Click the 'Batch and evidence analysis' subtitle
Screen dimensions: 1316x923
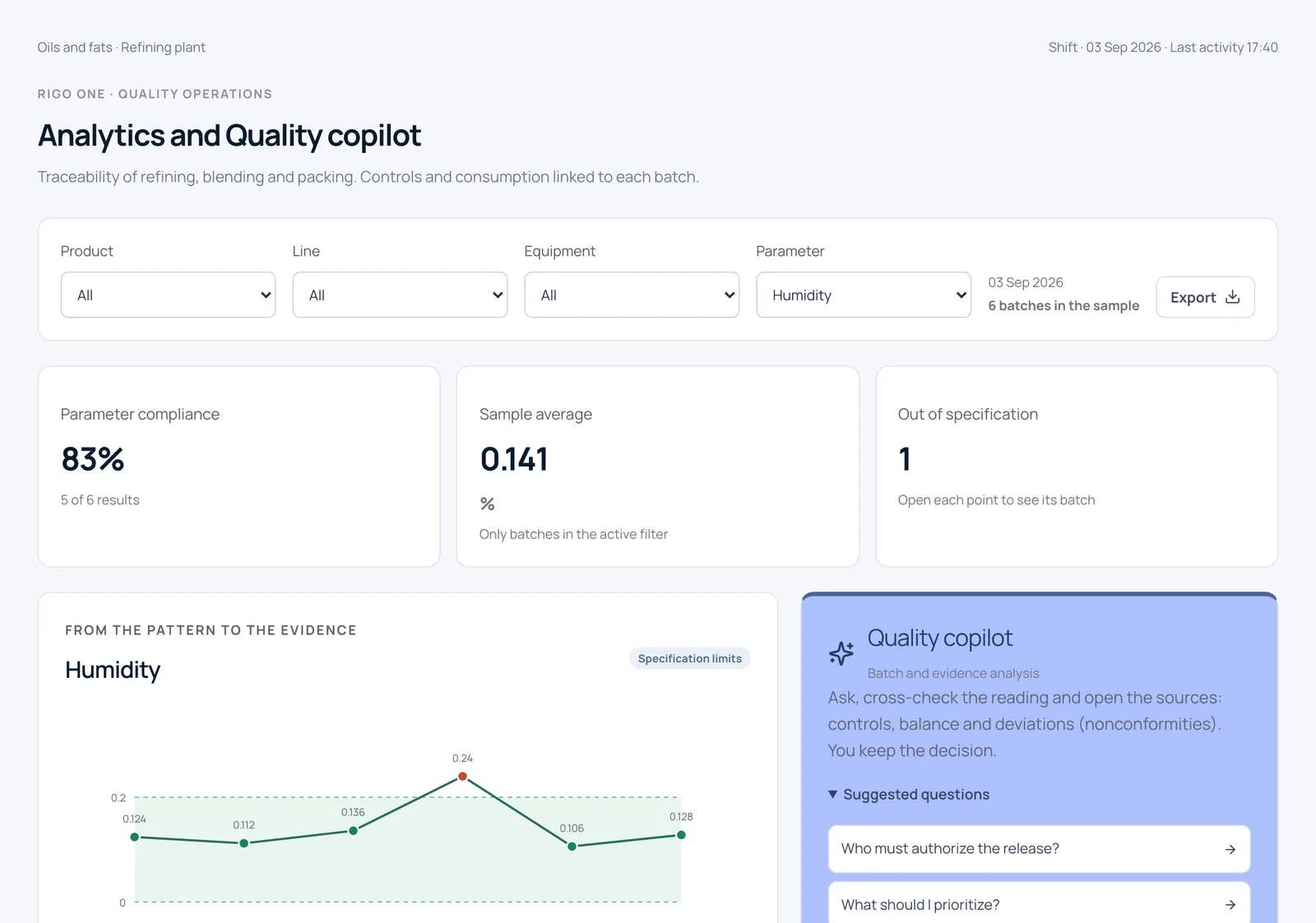(953, 674)
